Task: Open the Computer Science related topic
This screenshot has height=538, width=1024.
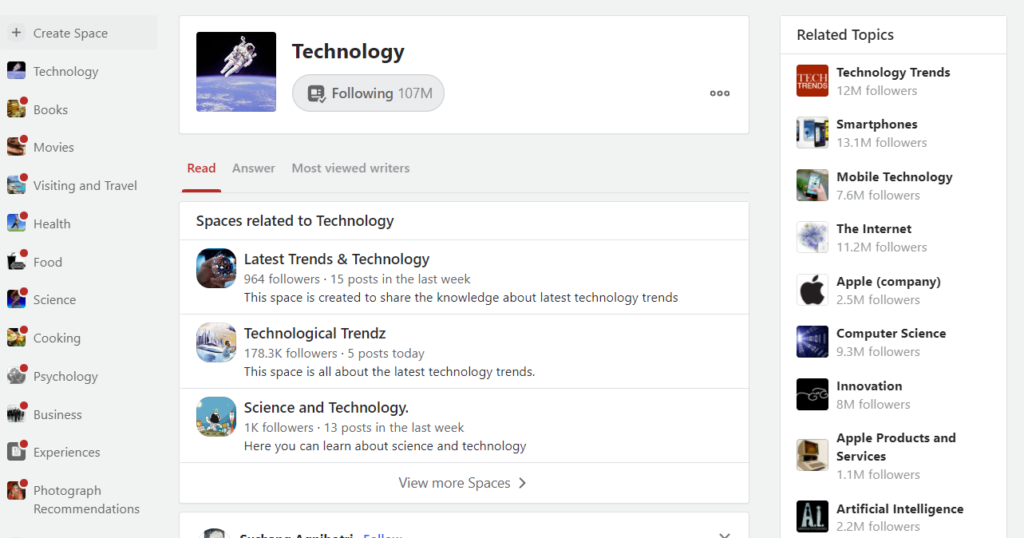Action: coord(890,333)
